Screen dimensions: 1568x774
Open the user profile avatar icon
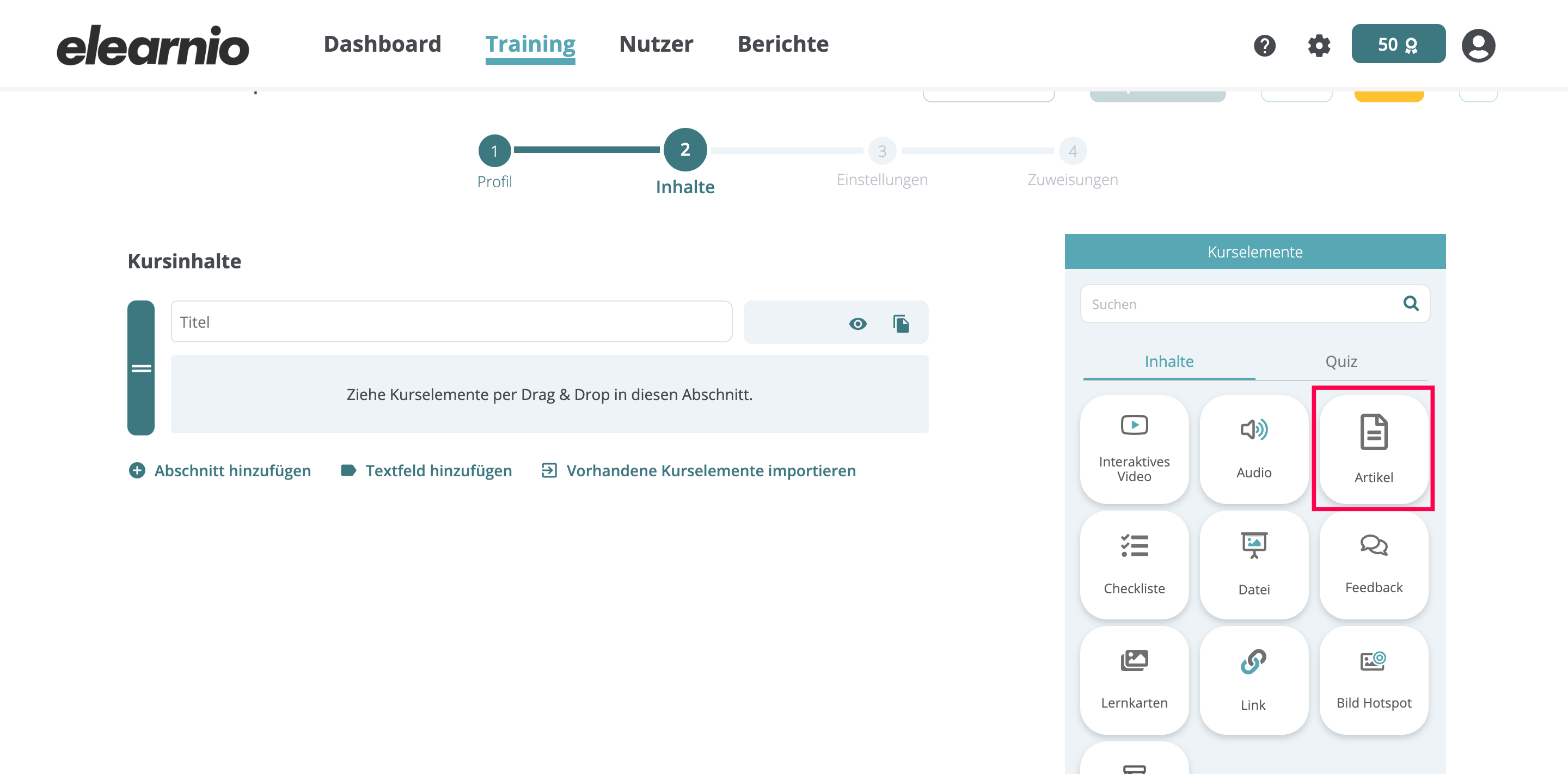[x=1478, y=45]
